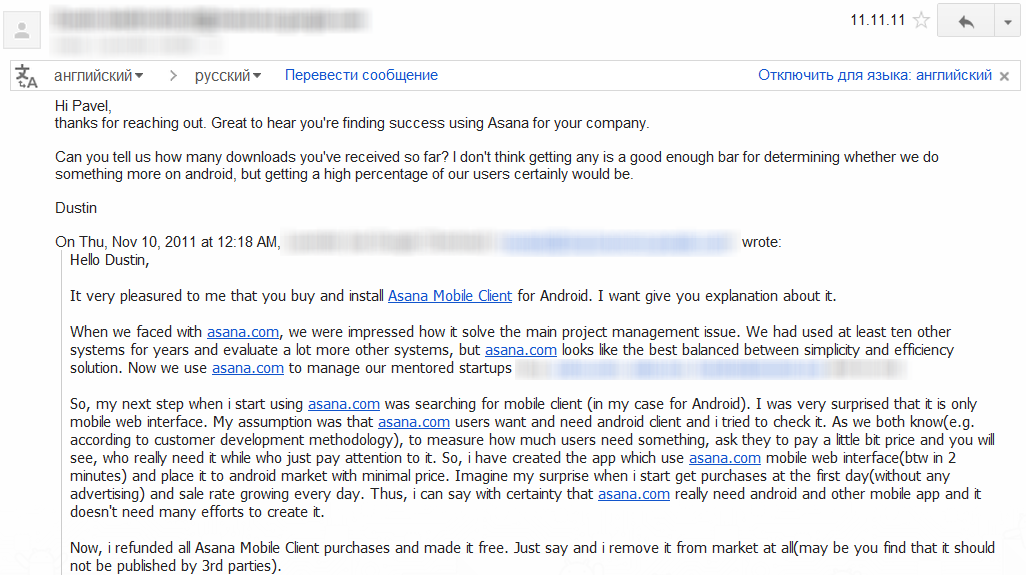Open the "Asana Mobile Client" link

[x=450, y=296]
